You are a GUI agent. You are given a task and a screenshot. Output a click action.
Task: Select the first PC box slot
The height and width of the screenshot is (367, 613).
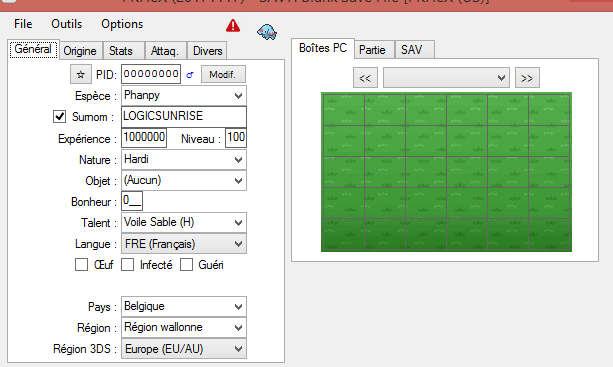click(343, 110)
